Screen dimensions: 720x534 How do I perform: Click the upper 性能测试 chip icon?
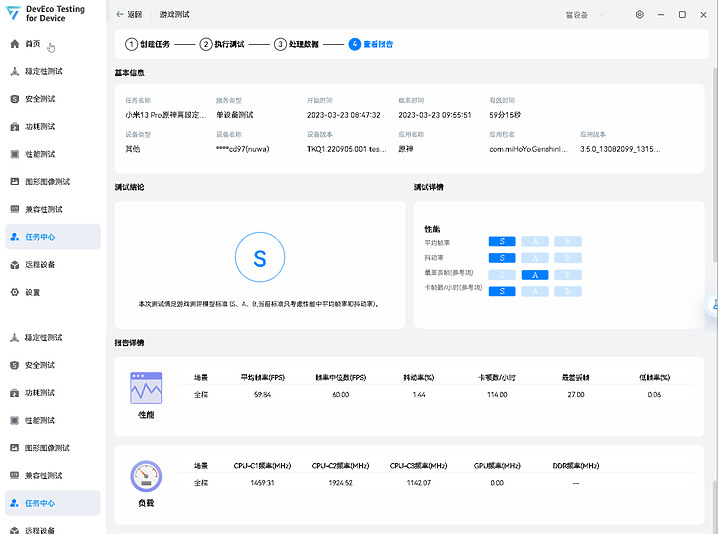pos(15,154)
